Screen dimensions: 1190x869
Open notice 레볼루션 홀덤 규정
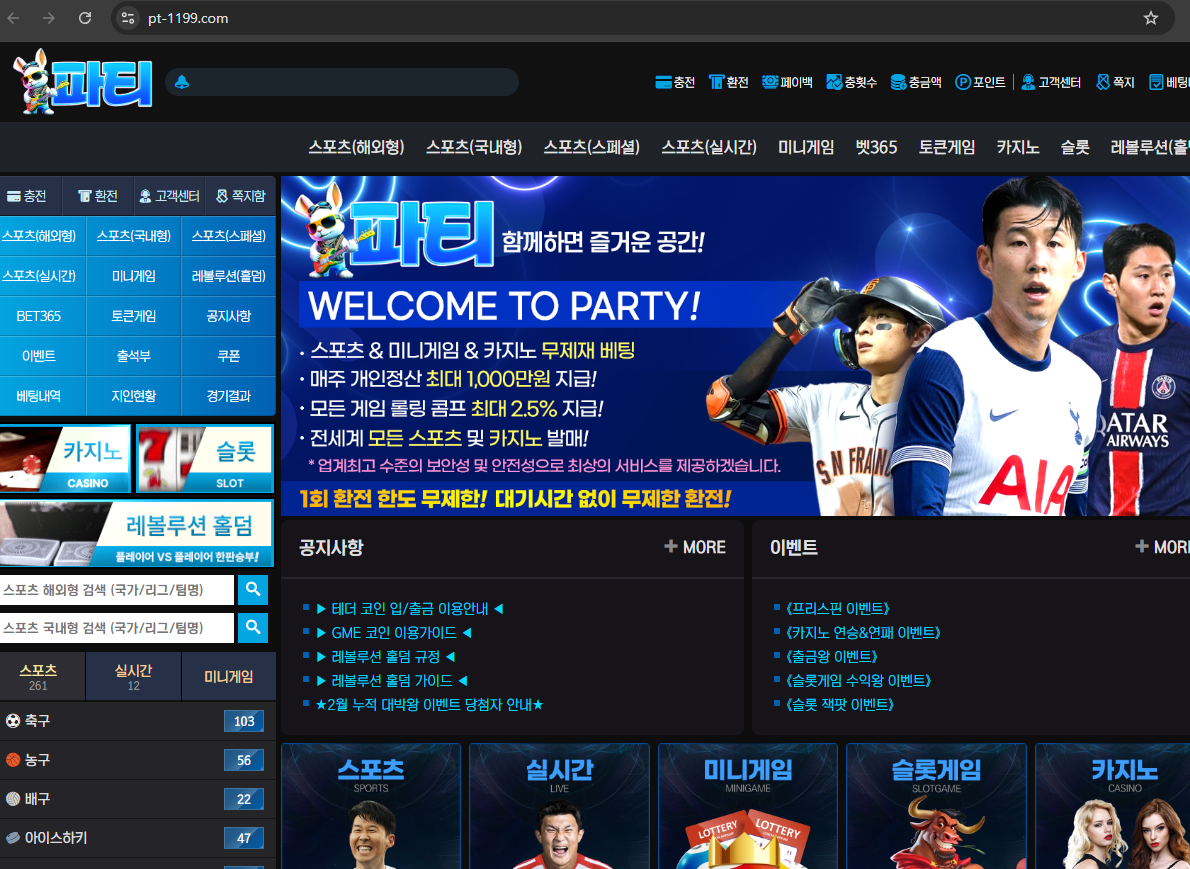point(386,656)
